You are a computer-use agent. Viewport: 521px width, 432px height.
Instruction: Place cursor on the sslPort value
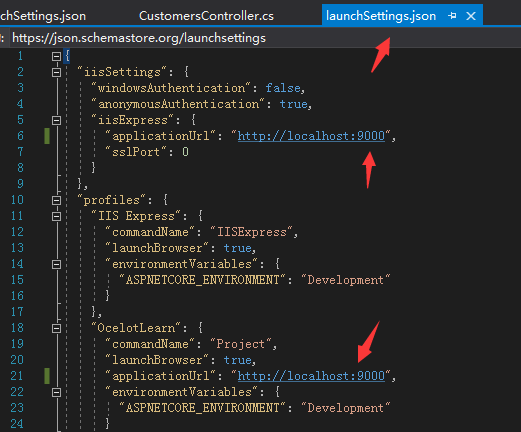185,152
